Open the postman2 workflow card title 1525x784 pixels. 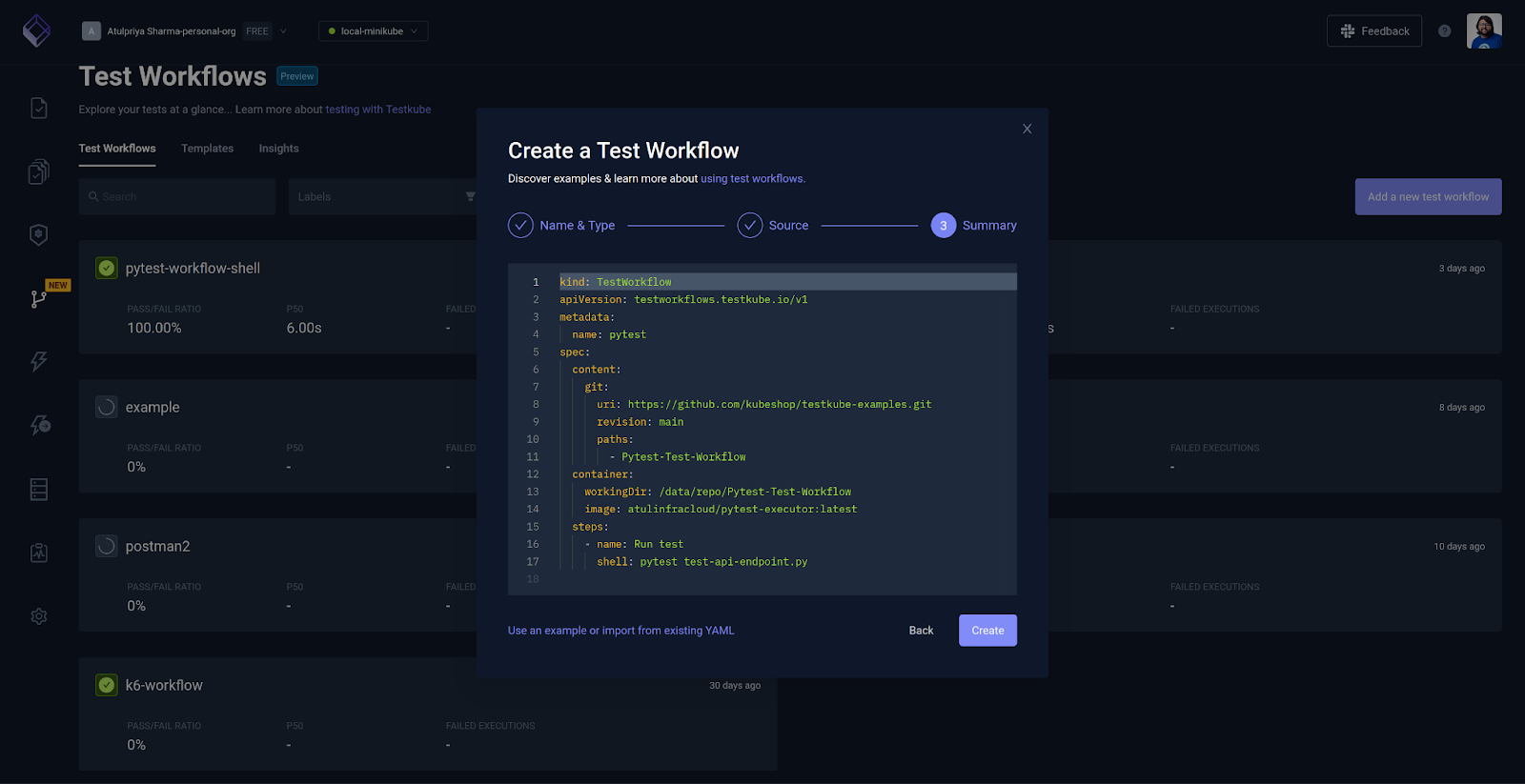[x=157, y=547]
